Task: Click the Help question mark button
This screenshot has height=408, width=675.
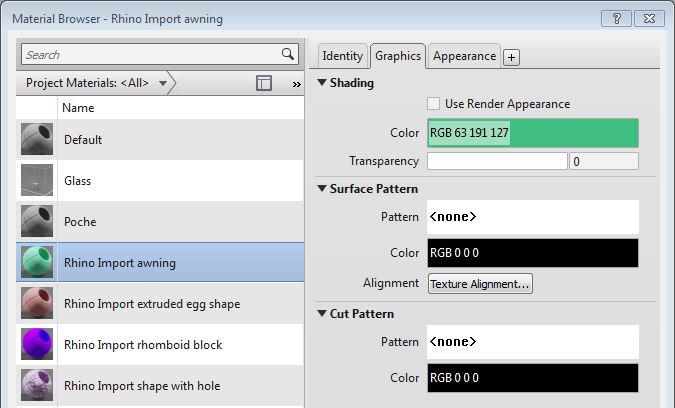Action: tap(617, 19)
